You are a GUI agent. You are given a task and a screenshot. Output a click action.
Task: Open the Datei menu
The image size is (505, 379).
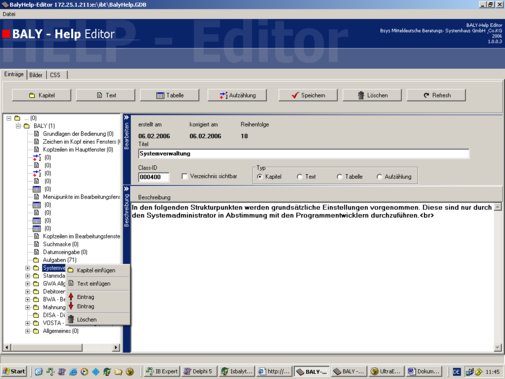[x=9, y=14]
